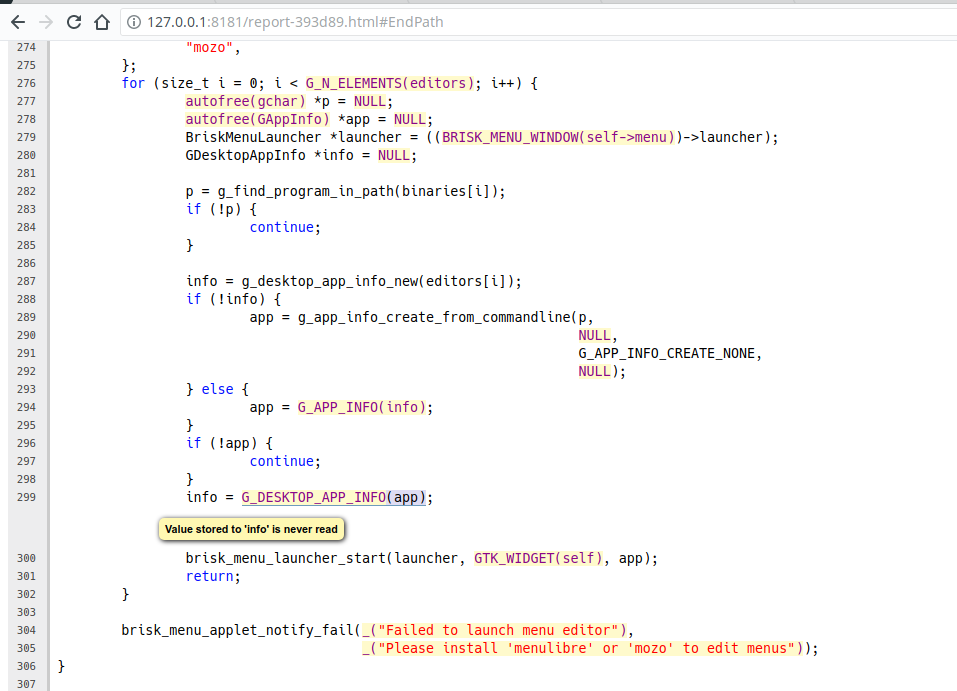Screen dimensions: 957x691
Task: Click NULL on line 292
Action: pyautogui.click(x=594, y=371)
